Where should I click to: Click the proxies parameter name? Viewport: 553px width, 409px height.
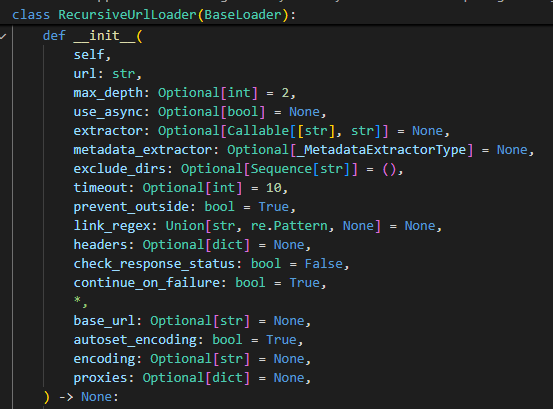pyautogui.click(x=100, y=378)
